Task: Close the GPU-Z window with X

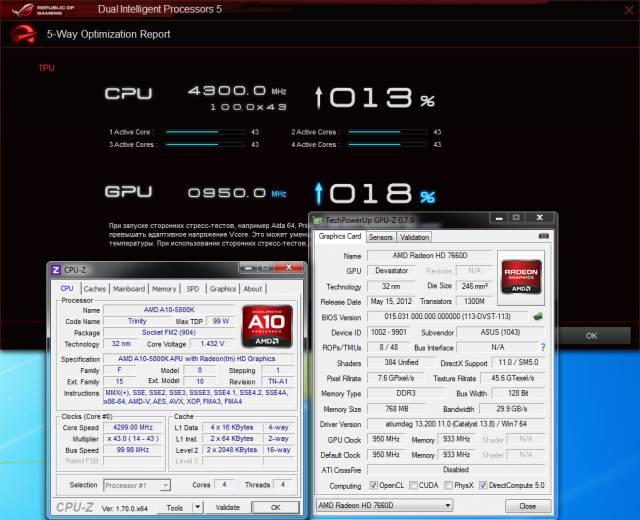Action: (x=539, y=218)
